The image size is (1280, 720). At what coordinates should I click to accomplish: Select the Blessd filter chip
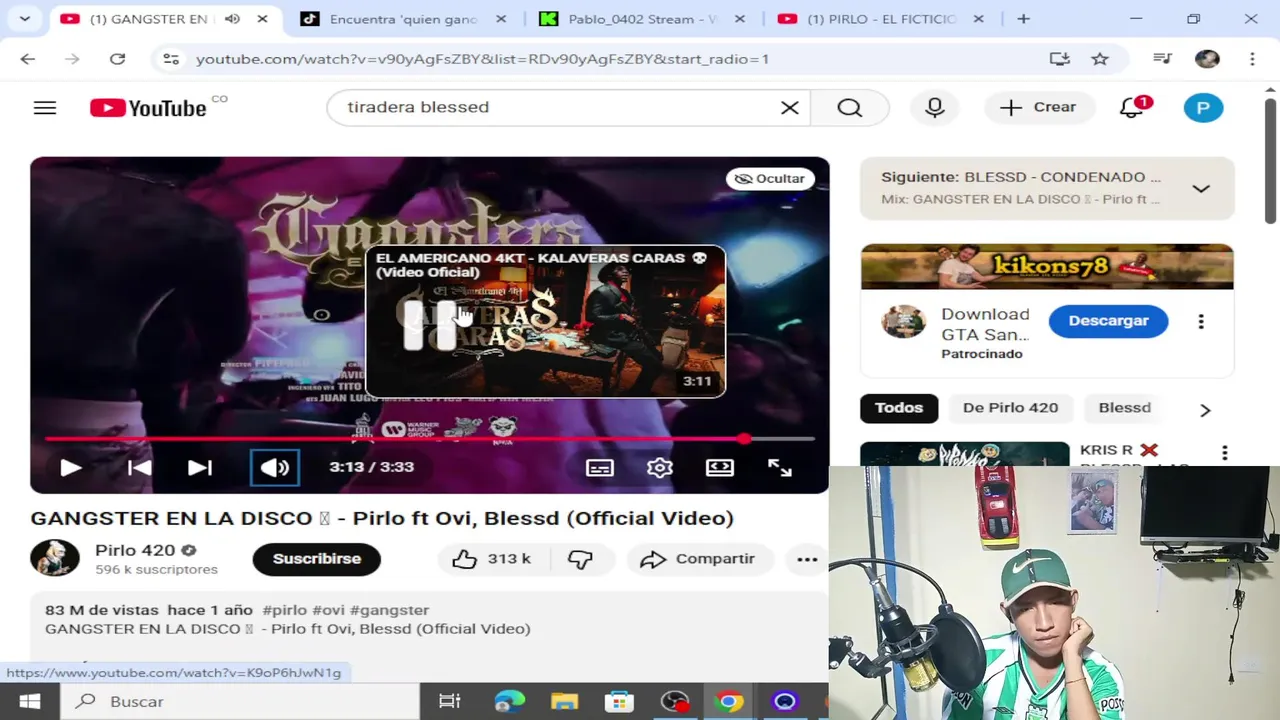(x=1124, y=408)
